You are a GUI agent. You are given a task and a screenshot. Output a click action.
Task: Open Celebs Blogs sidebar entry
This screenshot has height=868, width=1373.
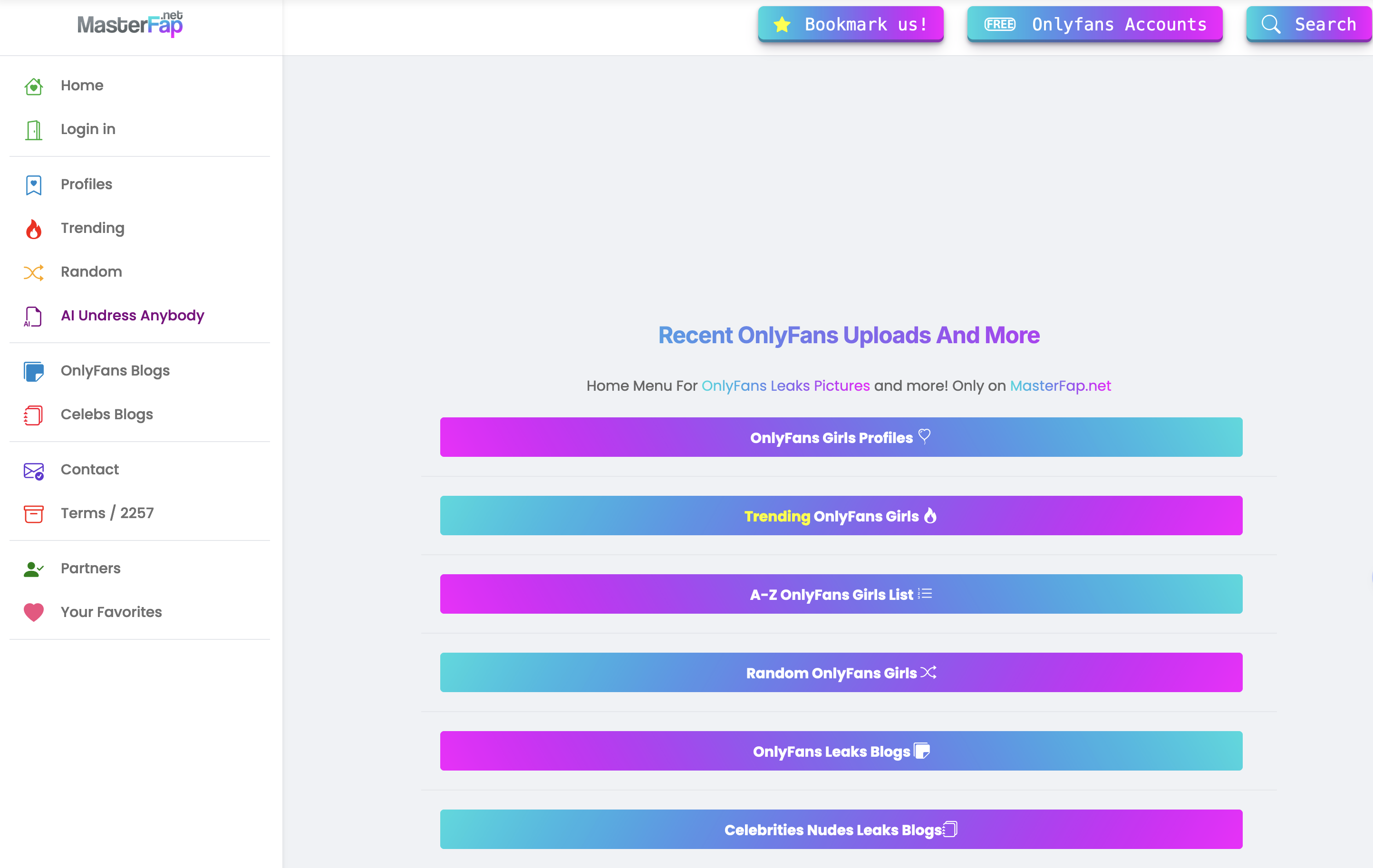point(106,415)
